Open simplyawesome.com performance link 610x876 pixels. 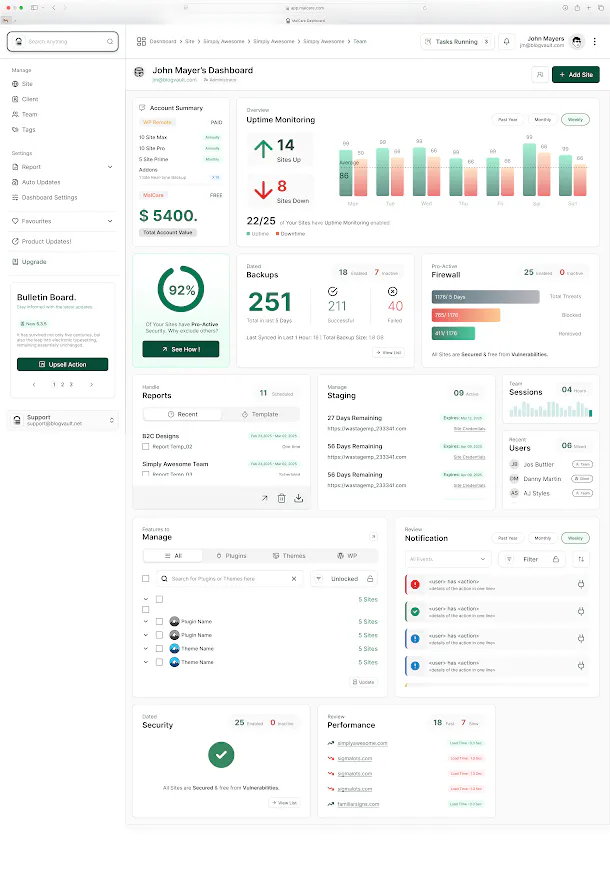pos(363,743)
